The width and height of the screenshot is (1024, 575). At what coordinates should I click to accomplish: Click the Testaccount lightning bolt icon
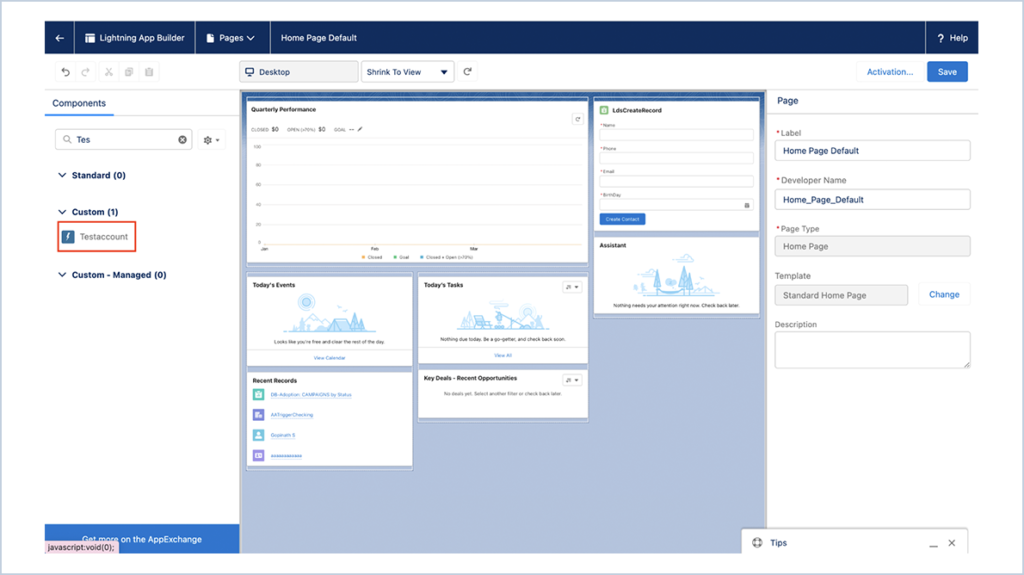[x=68, y=237]
